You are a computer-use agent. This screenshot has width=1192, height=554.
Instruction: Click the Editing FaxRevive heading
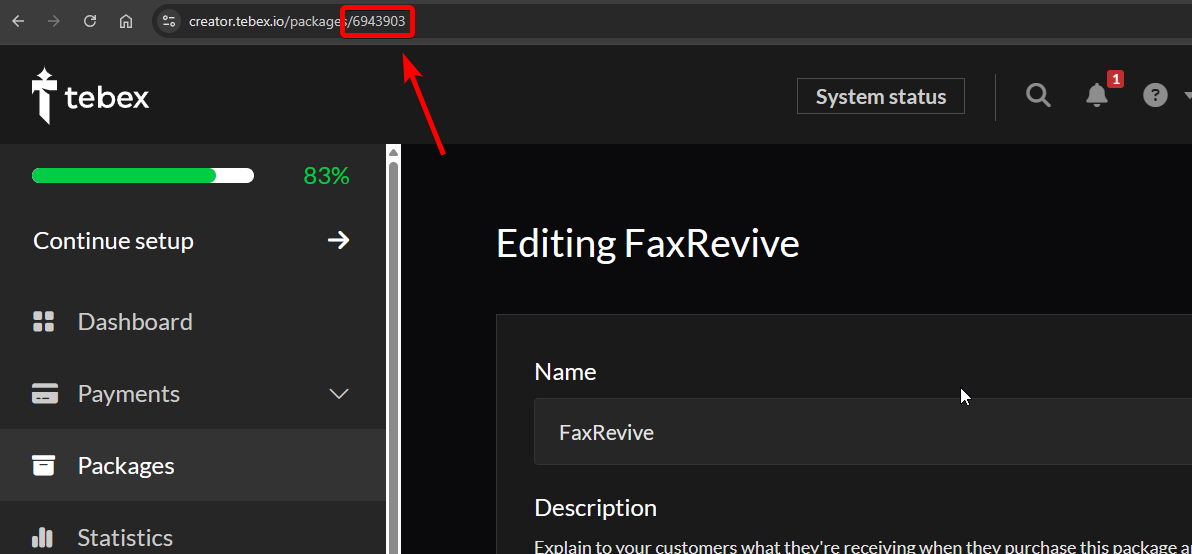(x=648, y=245)
